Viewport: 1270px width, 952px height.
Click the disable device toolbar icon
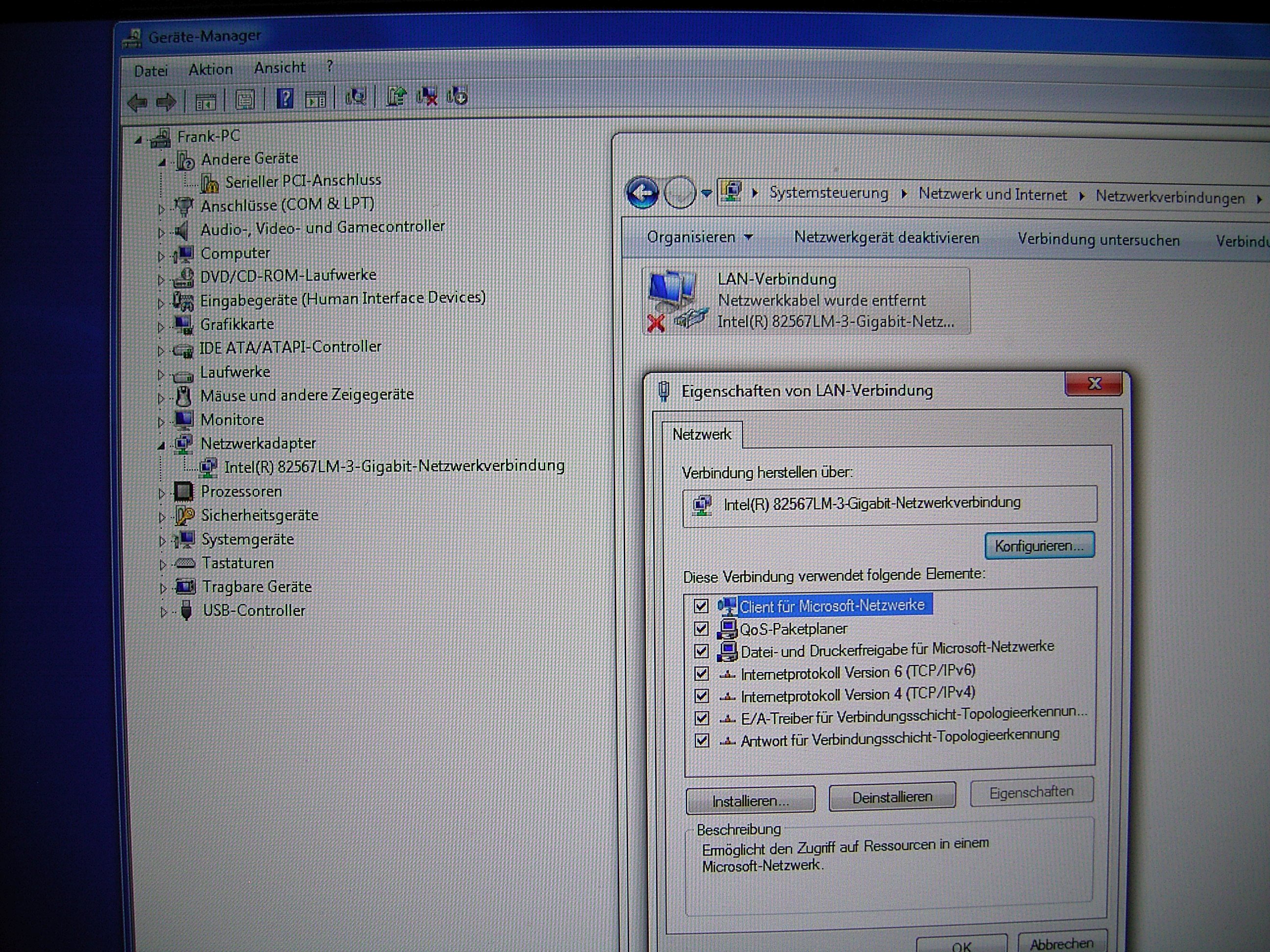(x=458, y=96)
